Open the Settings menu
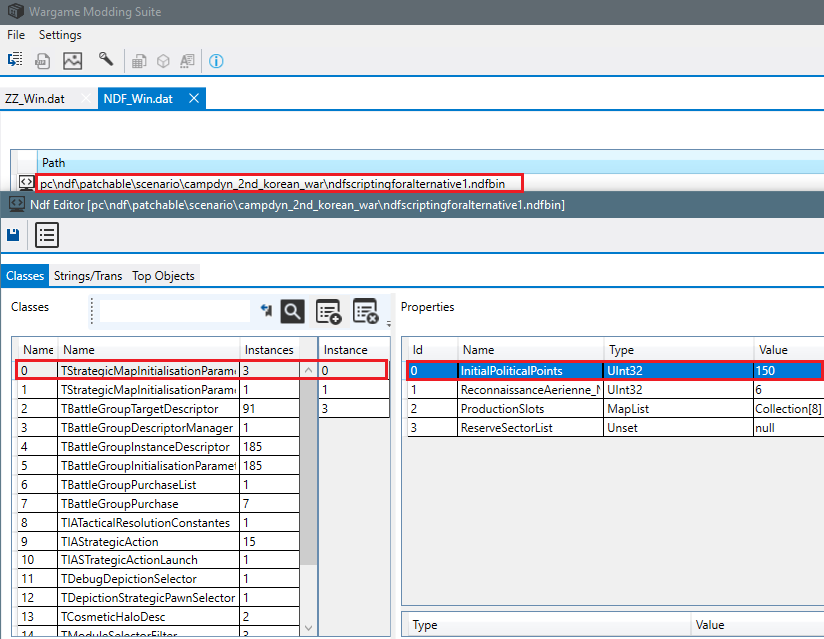The height and width of the screenshot is (639, 824). [60, 35]
